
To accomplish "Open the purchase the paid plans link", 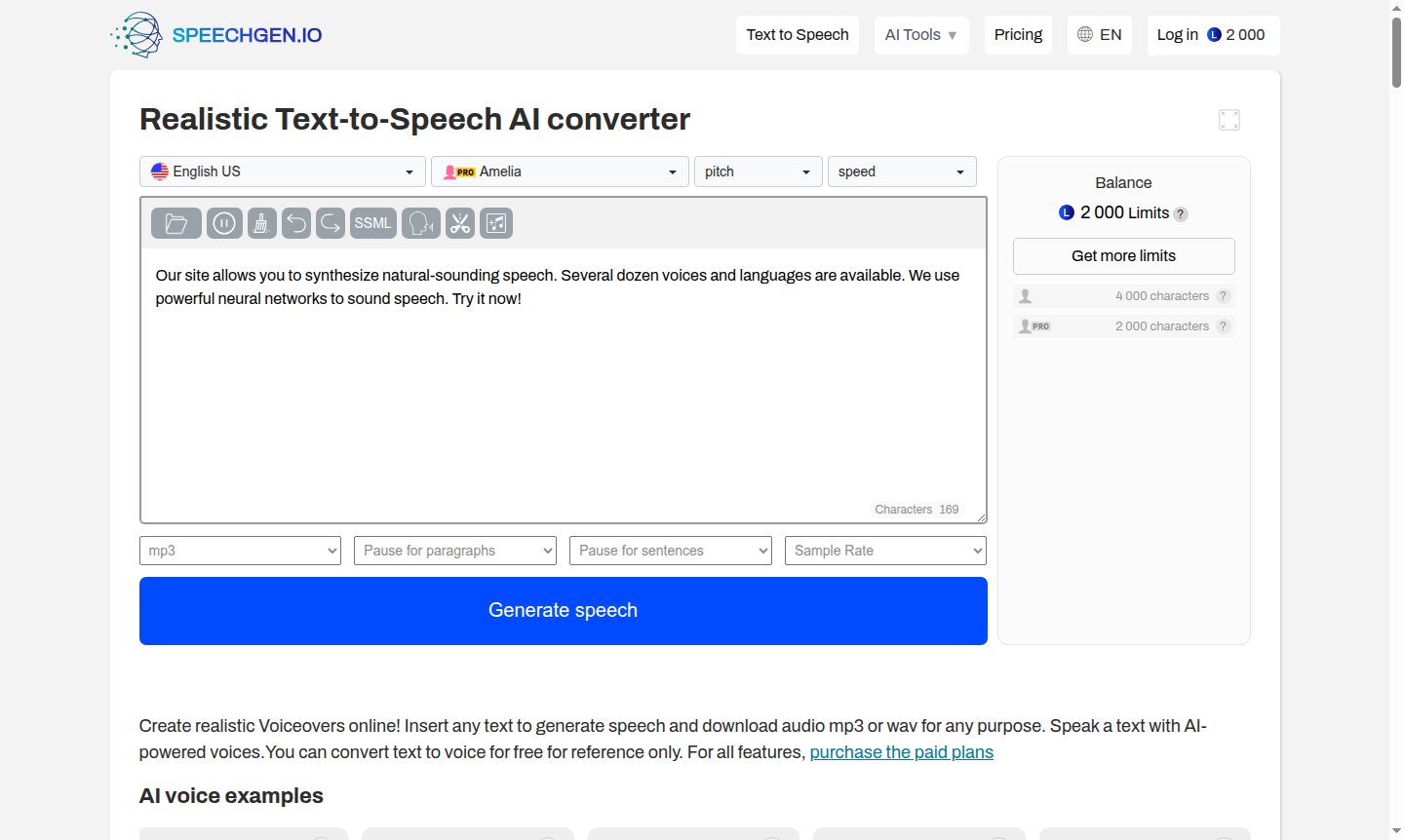I will [901, 751].
